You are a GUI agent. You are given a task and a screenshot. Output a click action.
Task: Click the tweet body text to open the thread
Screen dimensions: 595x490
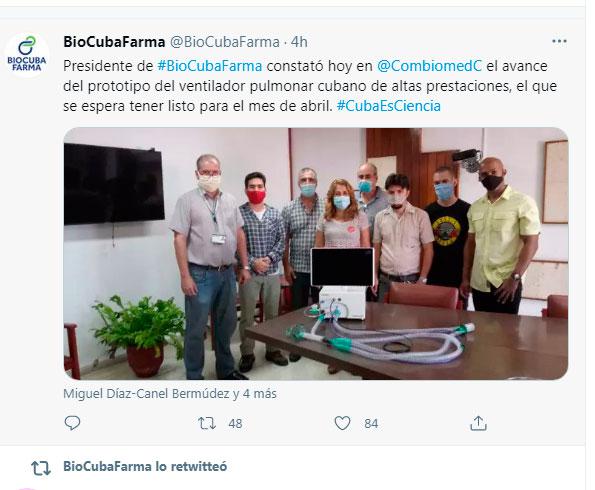click(x=310, y=86)
